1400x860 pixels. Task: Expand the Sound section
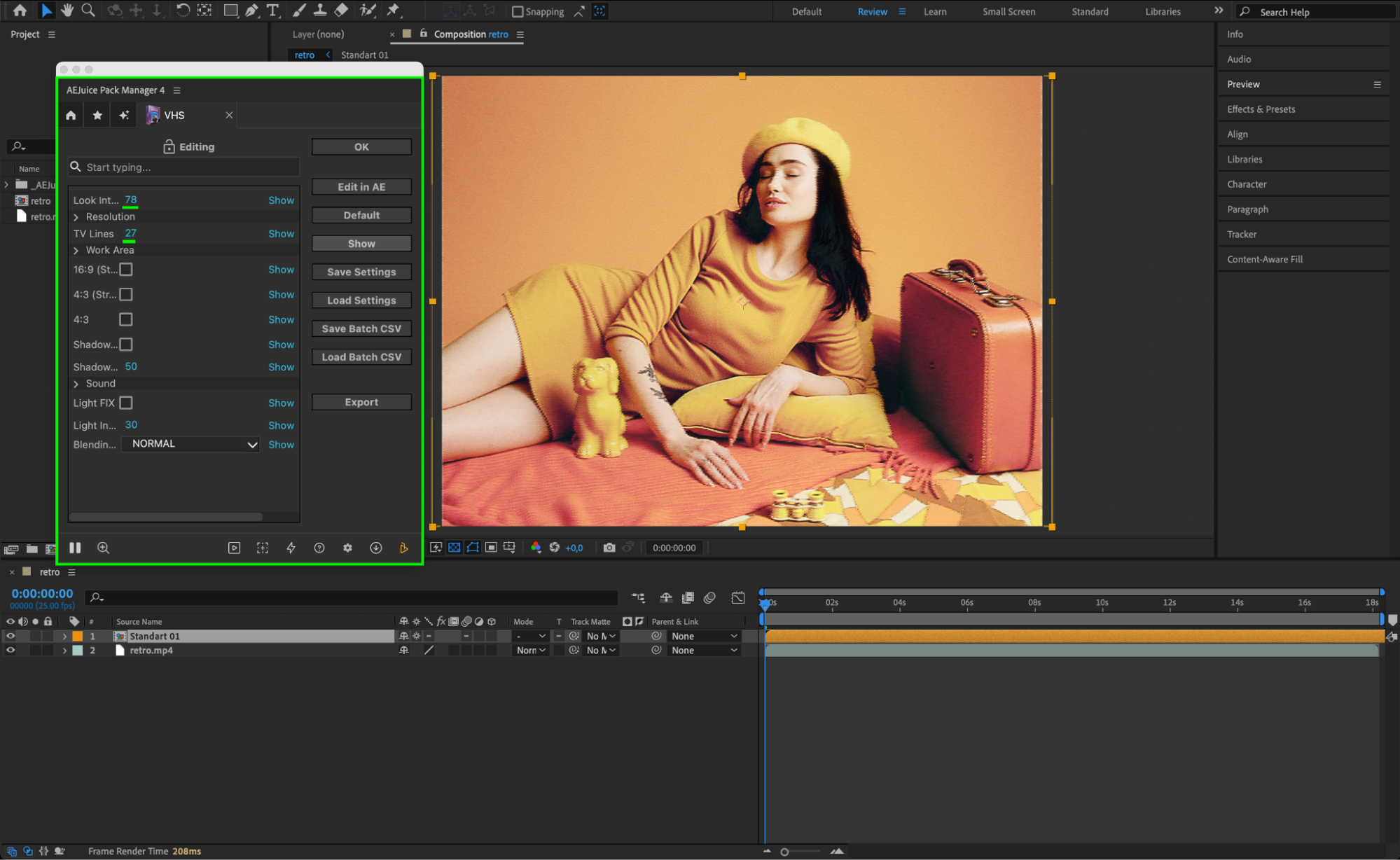[x=76, y=384]
